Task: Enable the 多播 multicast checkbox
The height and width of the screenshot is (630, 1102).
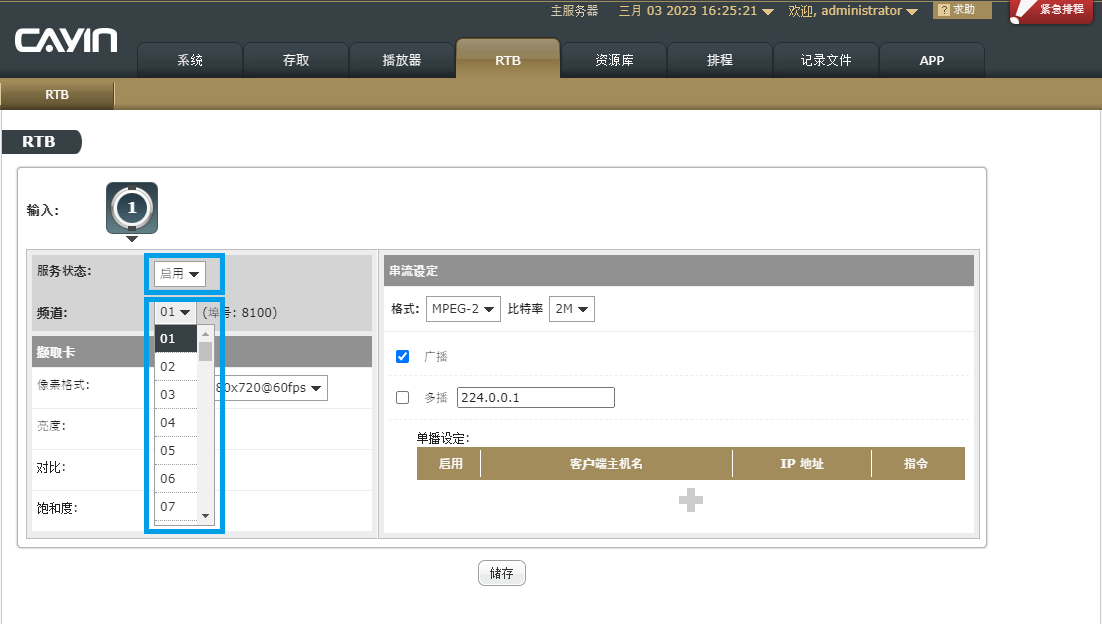Action: 403,397
